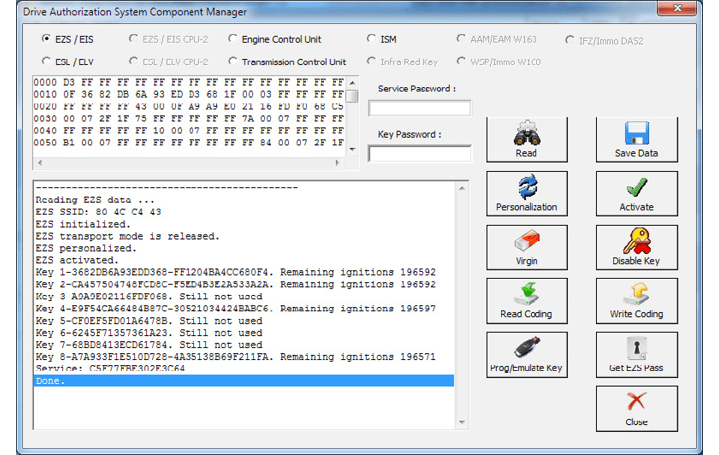The image size is (719, 455).
Task: Choose the Engine Control Unit radio button
Action: tap(234, 39)
